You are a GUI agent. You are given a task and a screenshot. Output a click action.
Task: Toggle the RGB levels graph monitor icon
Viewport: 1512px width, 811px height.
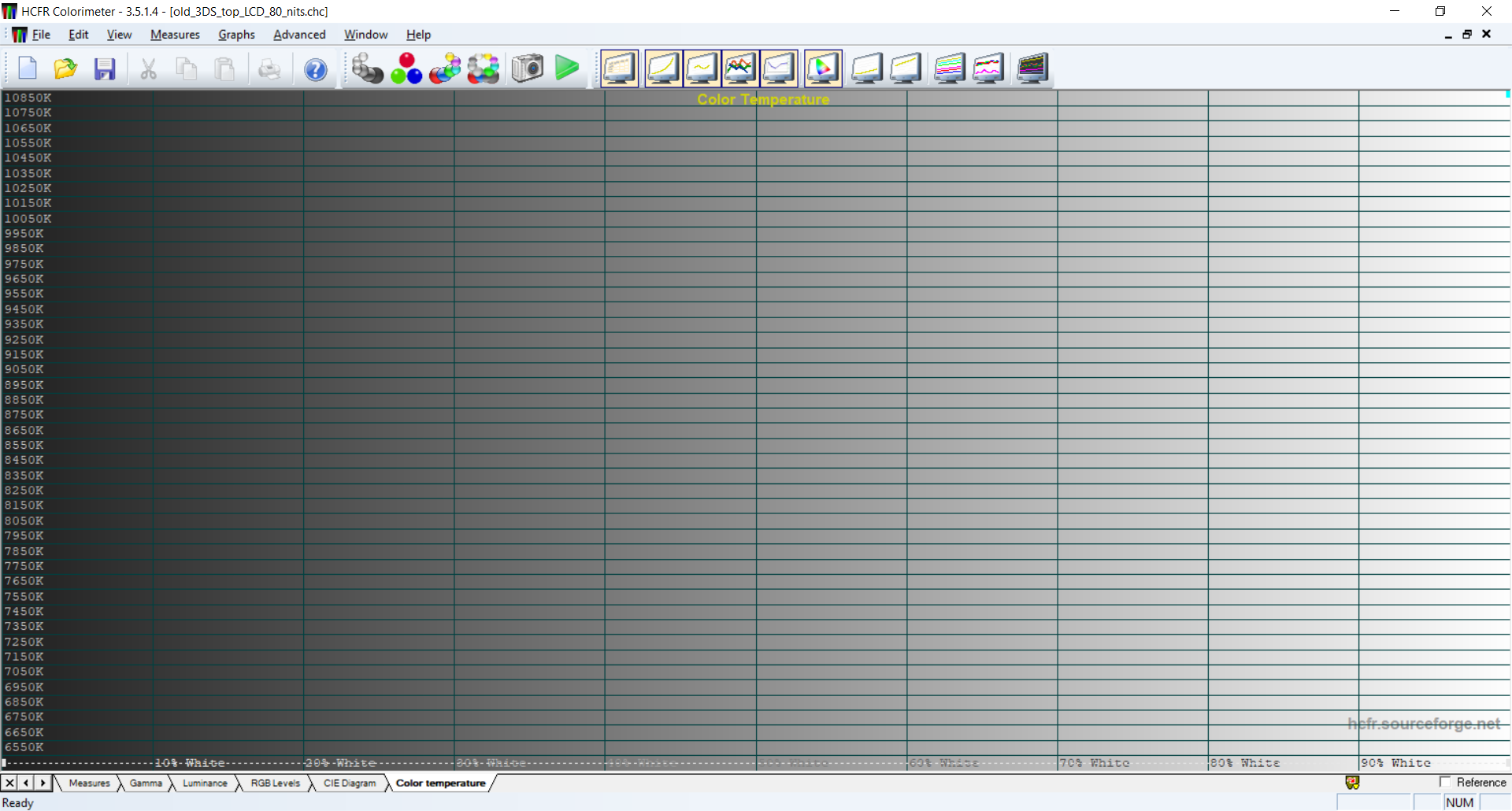[740, 69]
